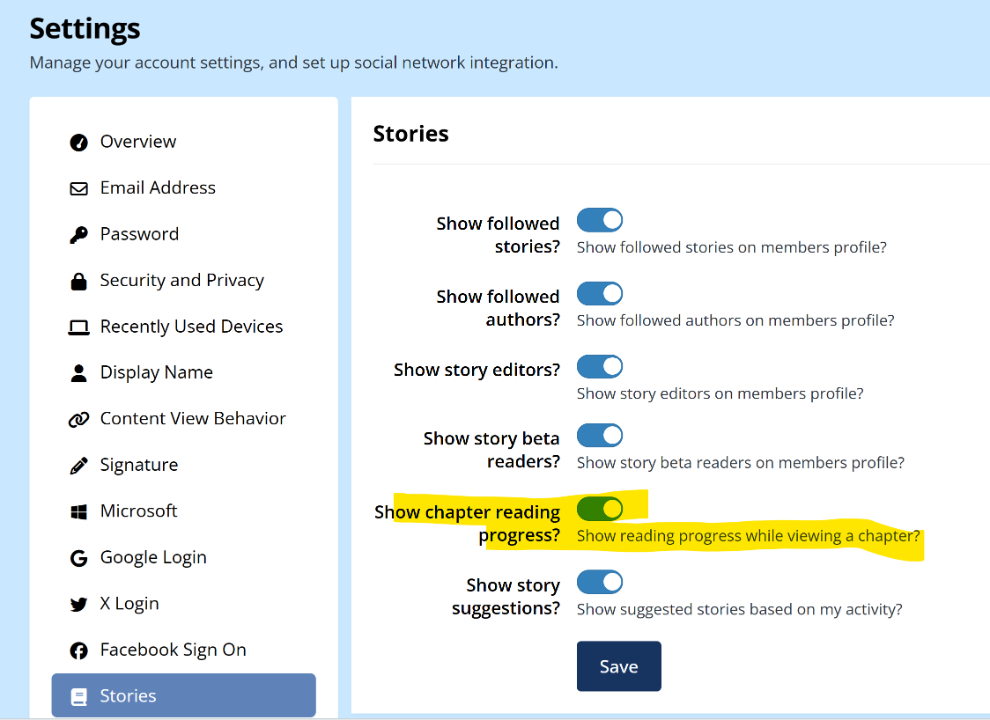
Task: Click the Security and Privacy lock icon
Action: click(78, 281)
